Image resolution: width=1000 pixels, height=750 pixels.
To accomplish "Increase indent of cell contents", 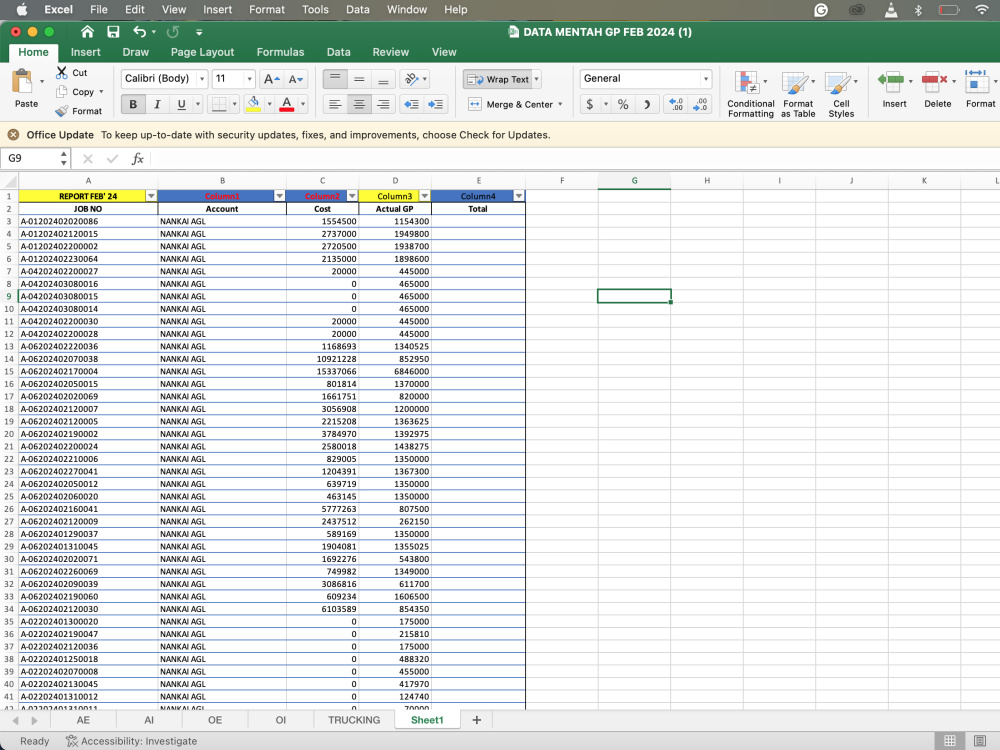I will click(436, 104).
